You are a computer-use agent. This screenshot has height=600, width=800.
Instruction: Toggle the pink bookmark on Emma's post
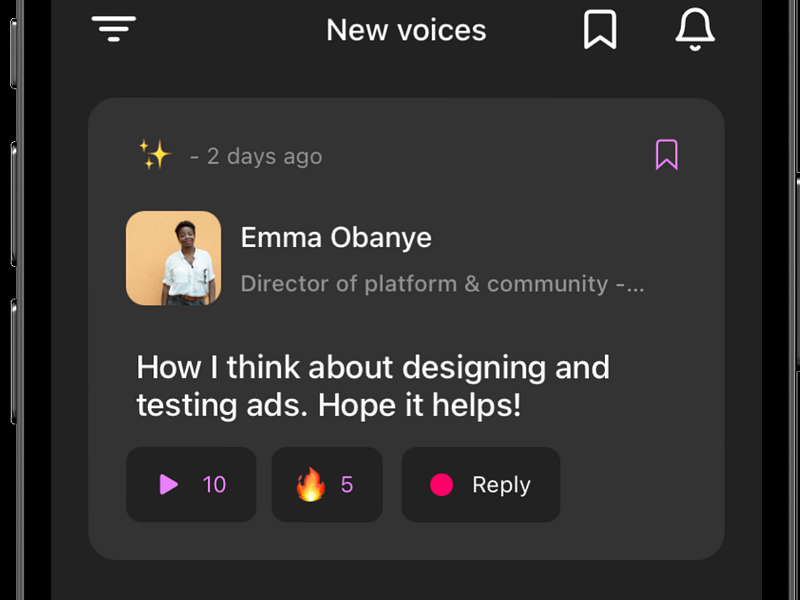pyautogui.click(x=666, y=155)
